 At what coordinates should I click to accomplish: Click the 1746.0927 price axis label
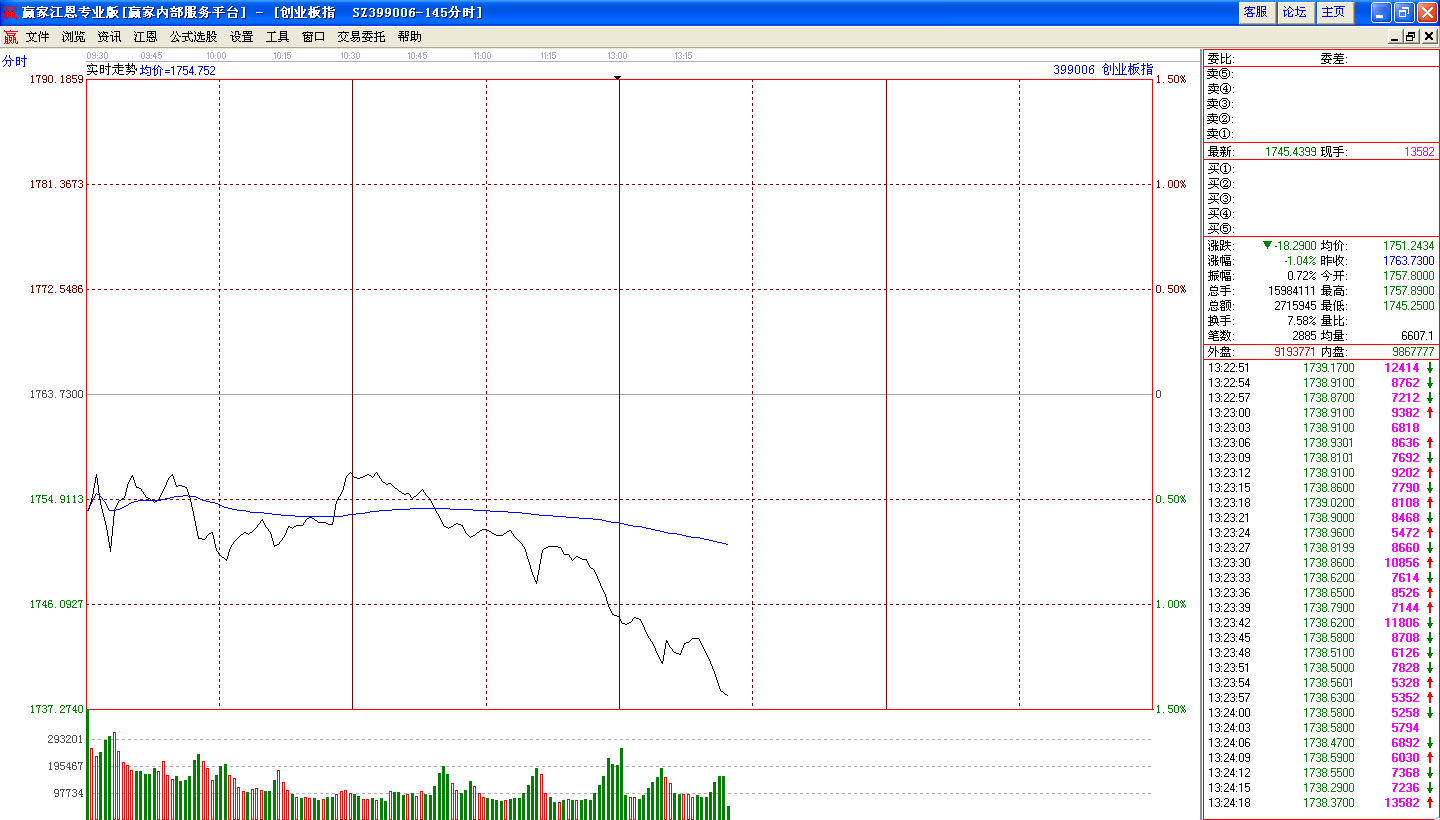(x=57, y=604)
